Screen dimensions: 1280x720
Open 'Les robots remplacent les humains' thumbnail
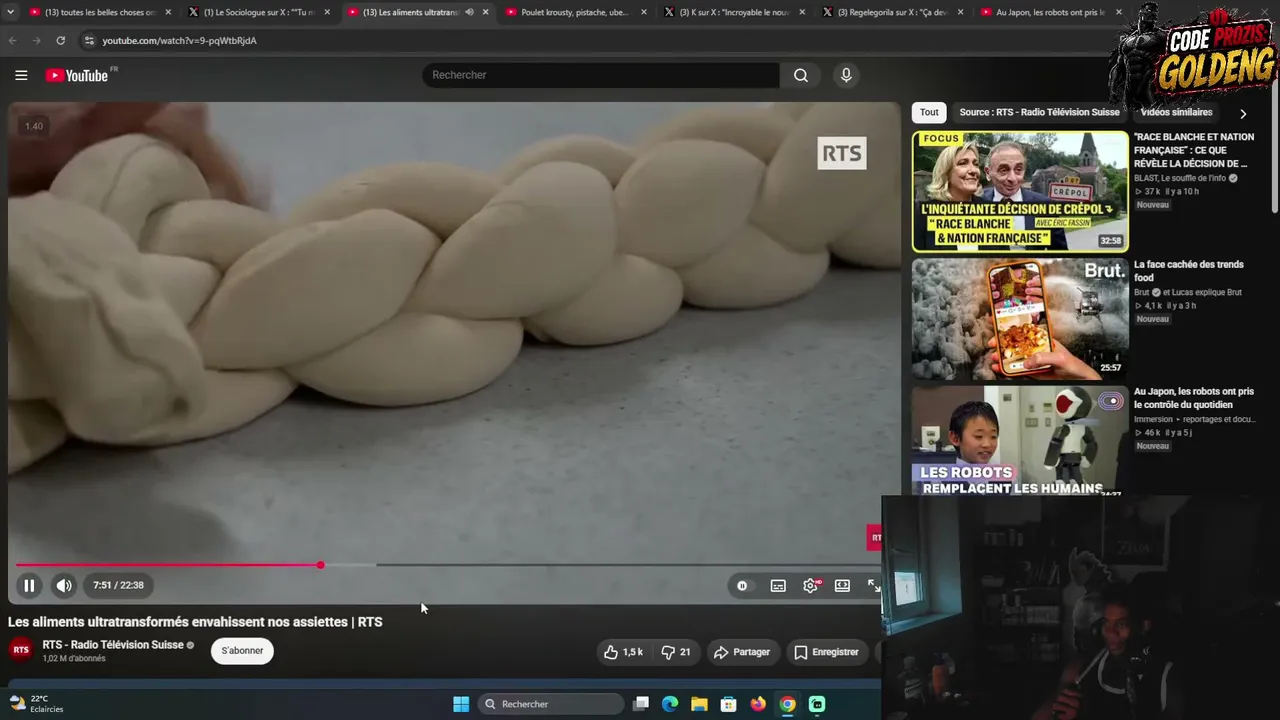point(1020,441)
